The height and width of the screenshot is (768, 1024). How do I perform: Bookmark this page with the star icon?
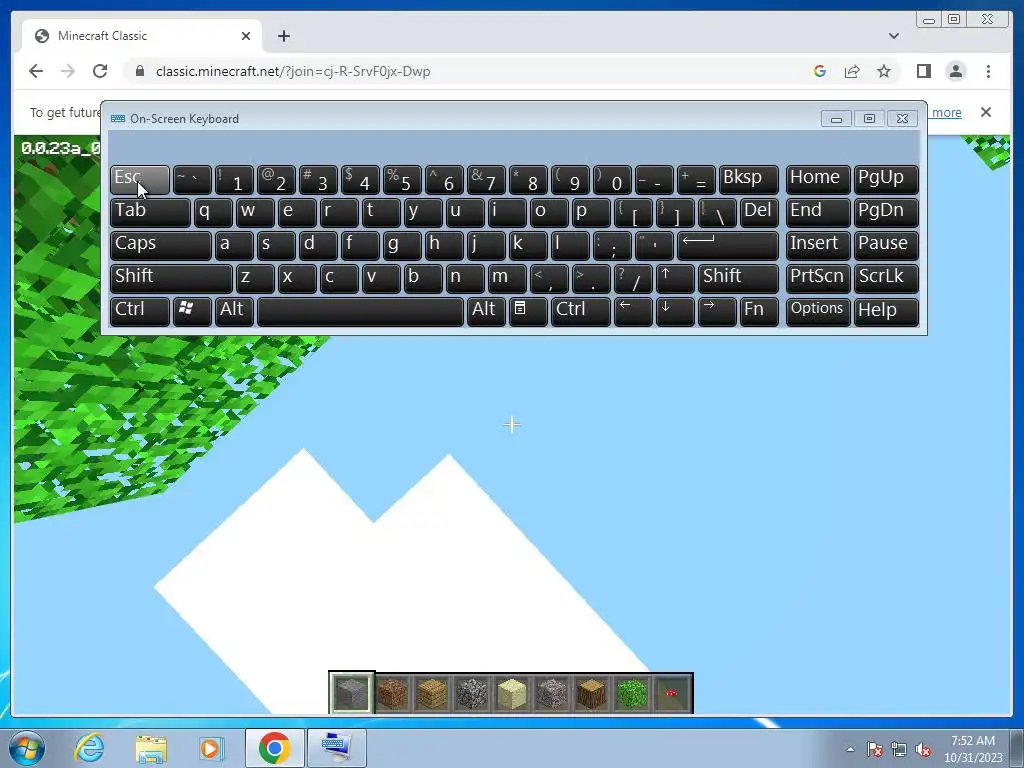click(x=884, y=71)
